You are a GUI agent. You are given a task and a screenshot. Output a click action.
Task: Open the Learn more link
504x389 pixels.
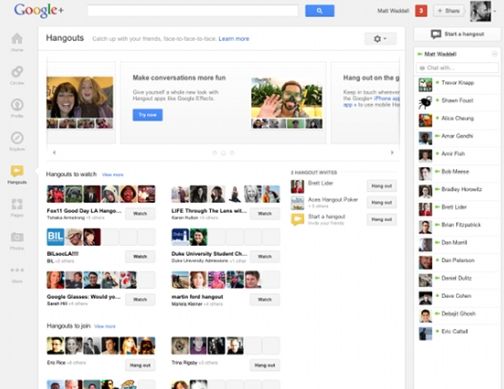[234, 39]
